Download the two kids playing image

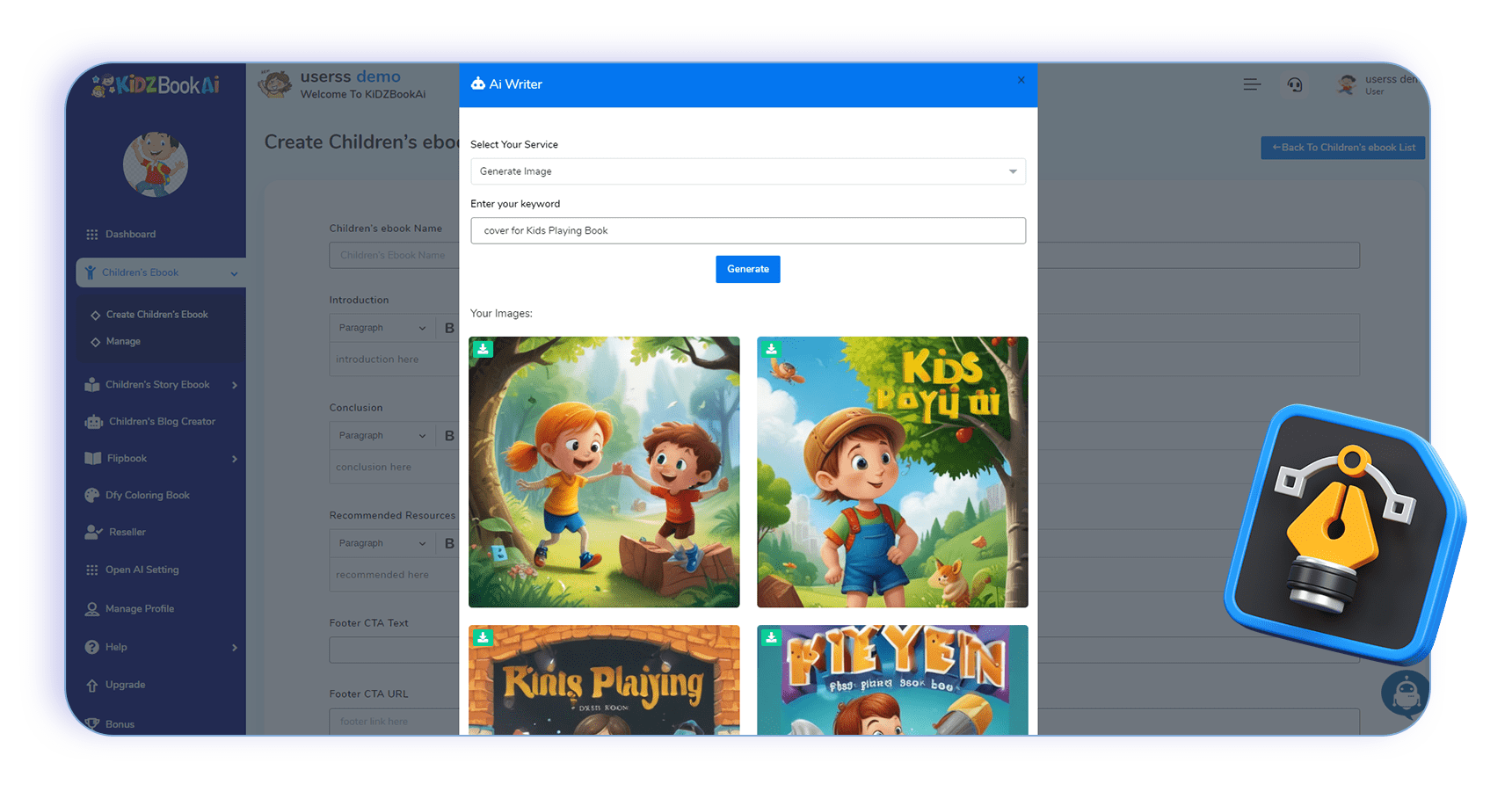[x=483, y=349]
